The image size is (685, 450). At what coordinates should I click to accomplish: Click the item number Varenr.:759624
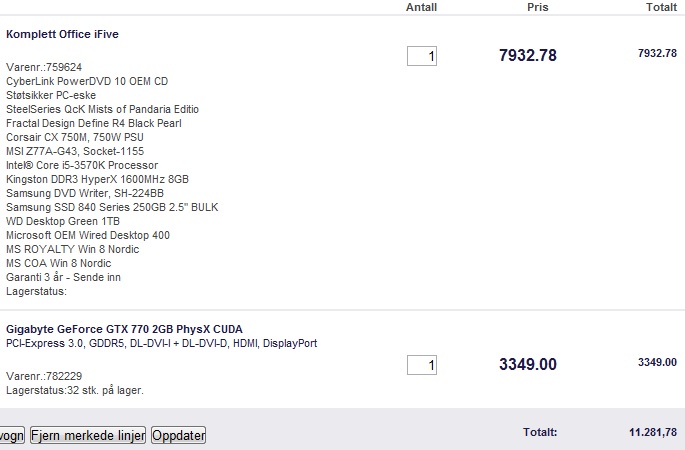tap(44, 67)
